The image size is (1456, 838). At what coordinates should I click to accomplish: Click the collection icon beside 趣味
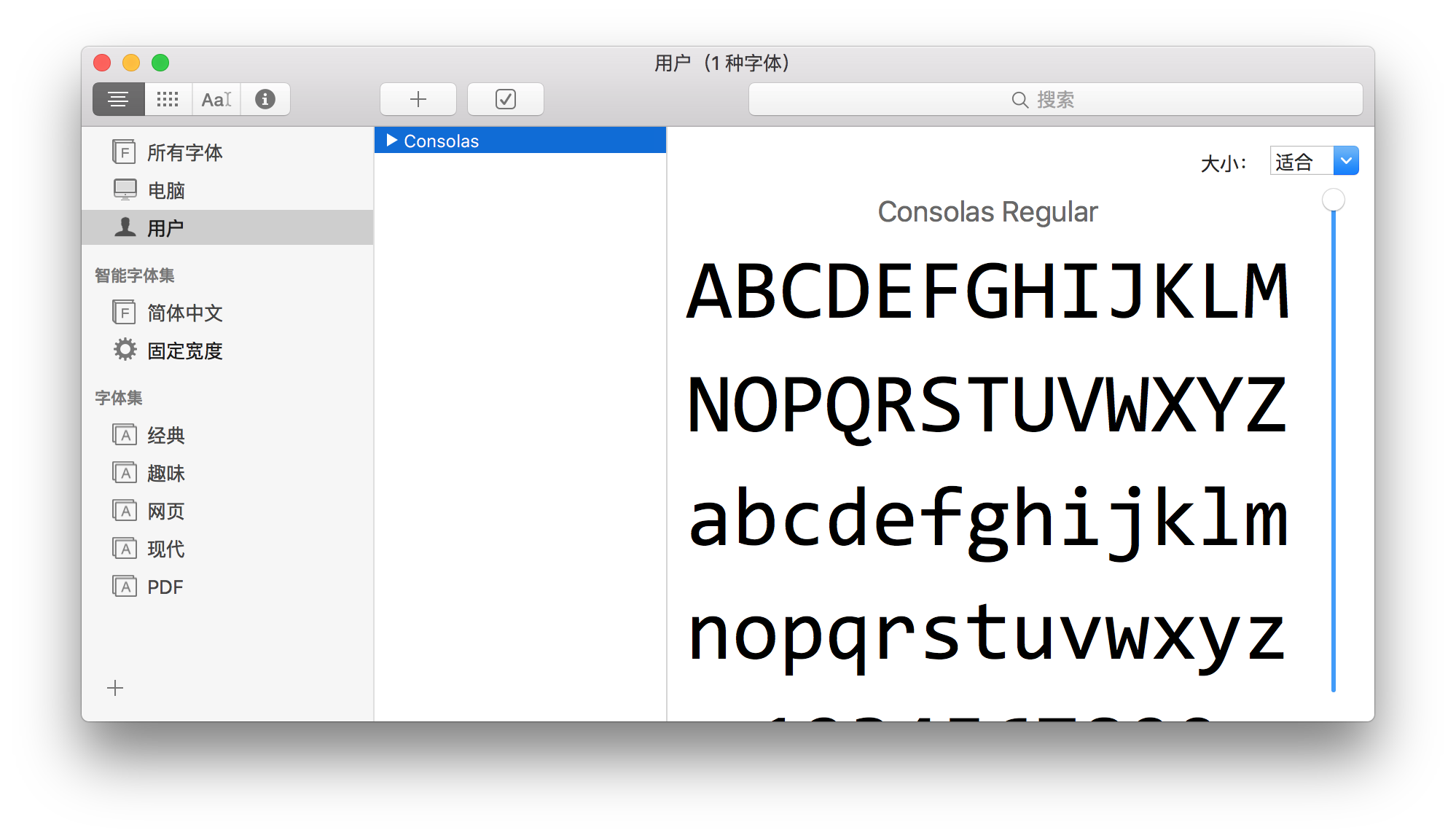coord(125,472)
